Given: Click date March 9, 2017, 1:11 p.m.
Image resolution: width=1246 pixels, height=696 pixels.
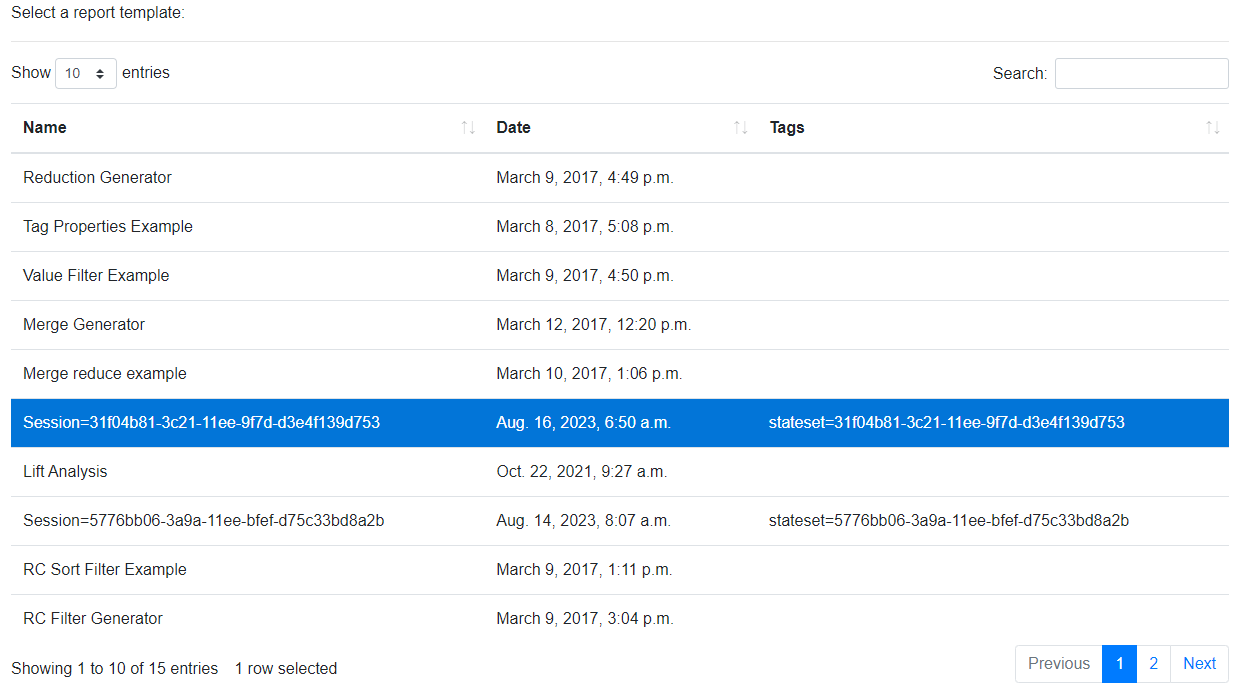Looking at the screenshot, I should tap(584, 570).
